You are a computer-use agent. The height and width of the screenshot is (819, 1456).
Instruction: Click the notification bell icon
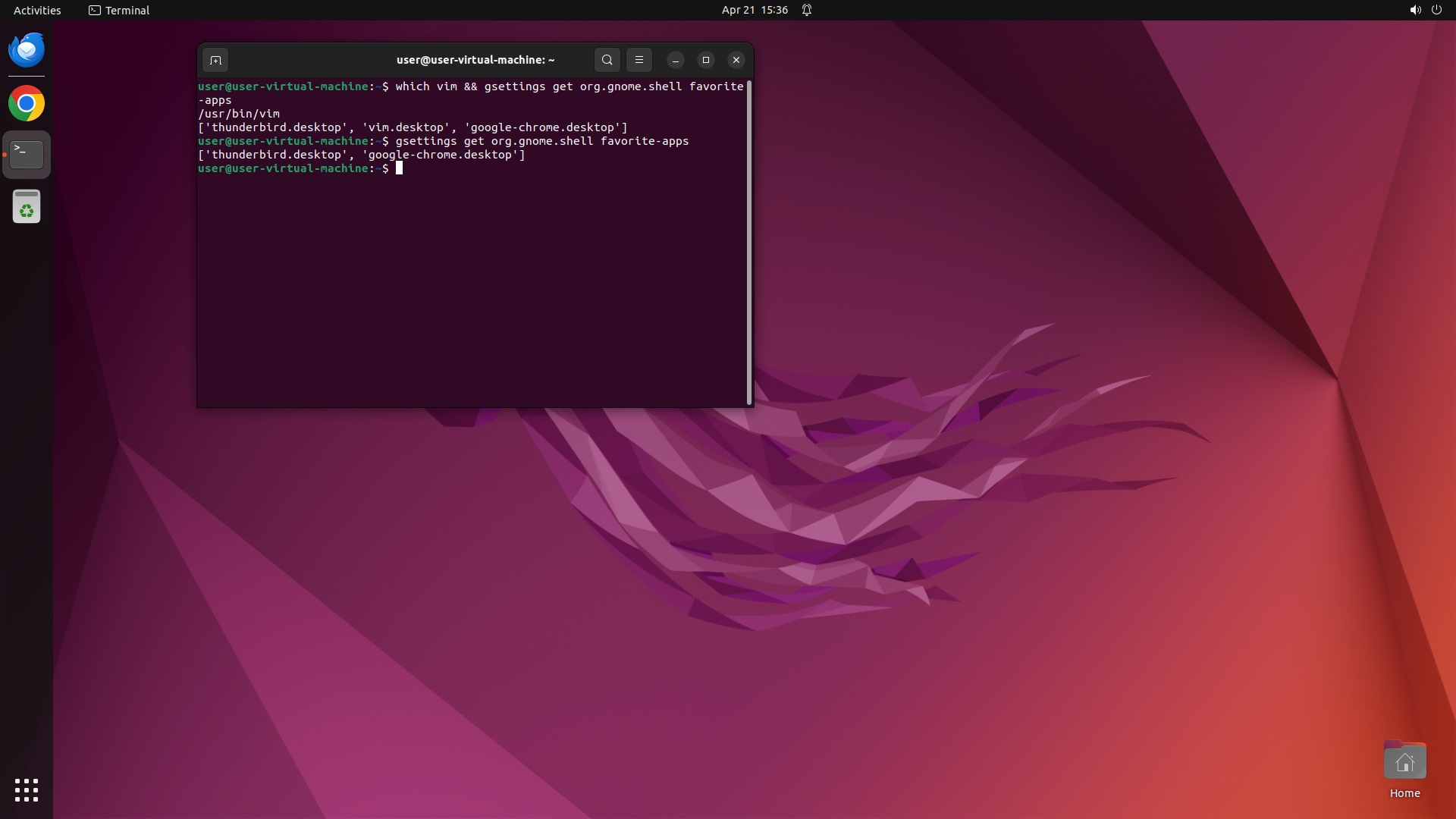pos(807,10)
